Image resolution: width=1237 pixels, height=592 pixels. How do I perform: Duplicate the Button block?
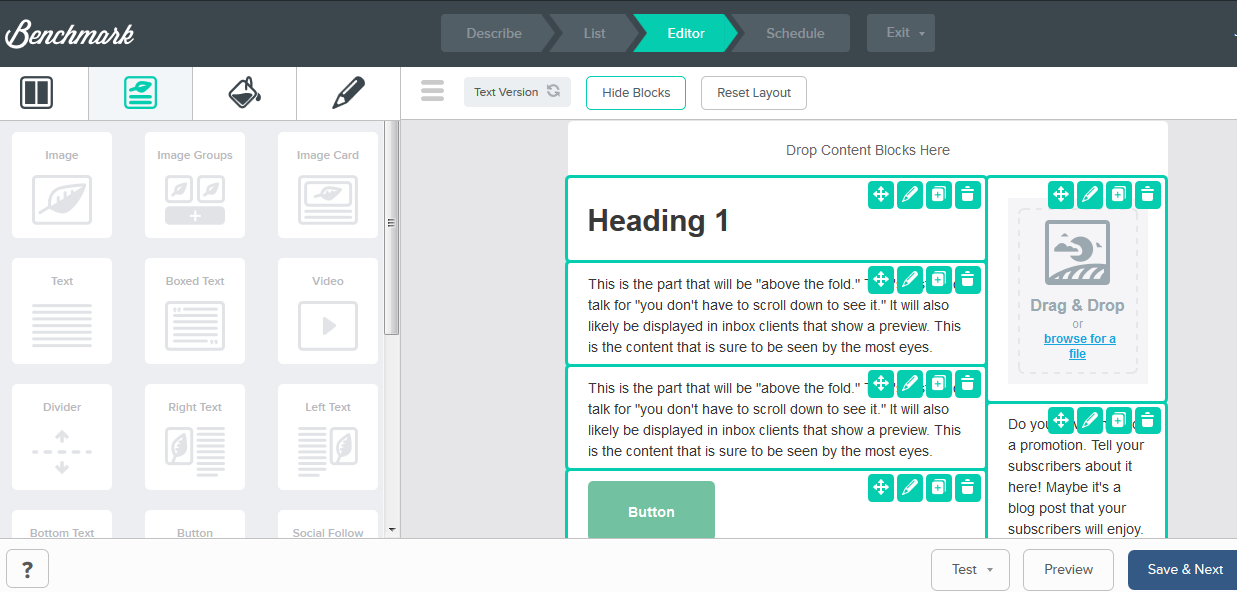pyautogui.click(x=938, y=487)
